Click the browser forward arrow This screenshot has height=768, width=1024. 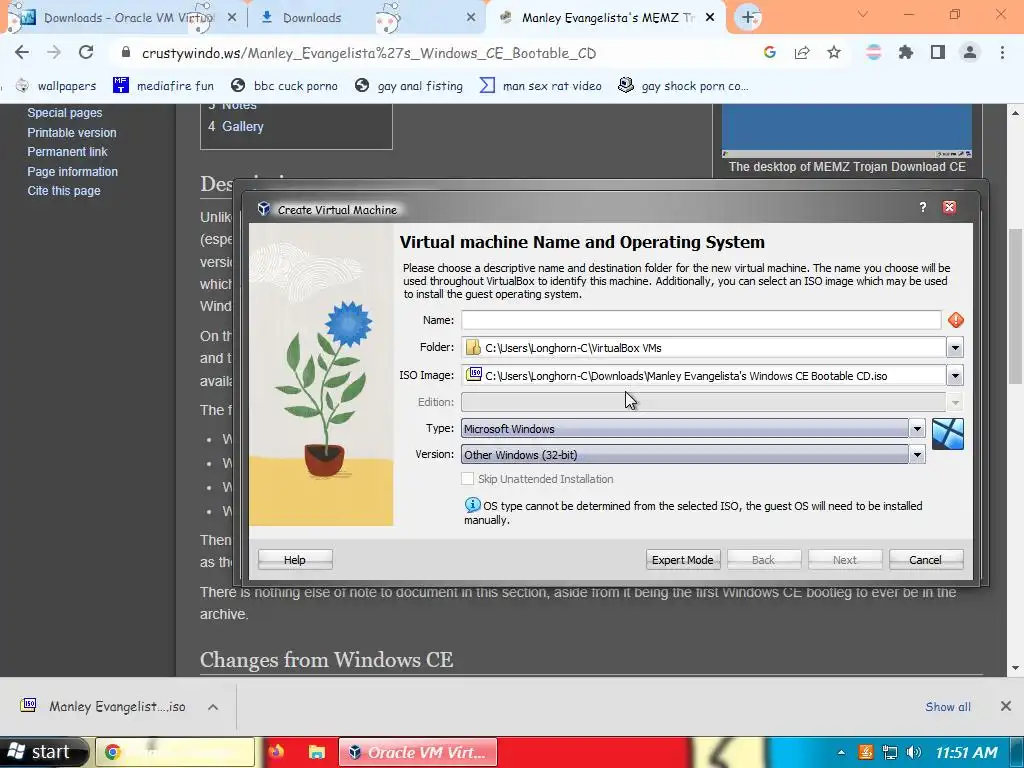coord(54,53)
